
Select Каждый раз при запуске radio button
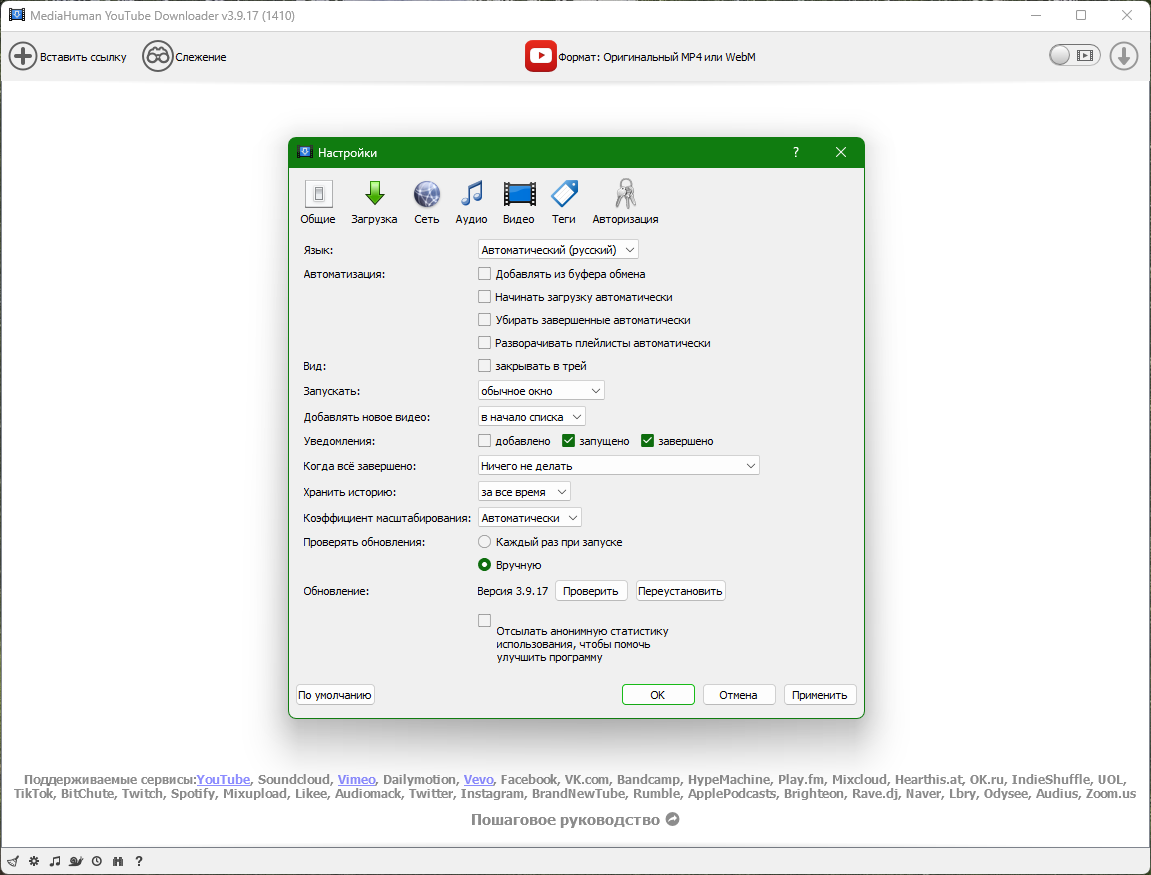tap(485, 542)
